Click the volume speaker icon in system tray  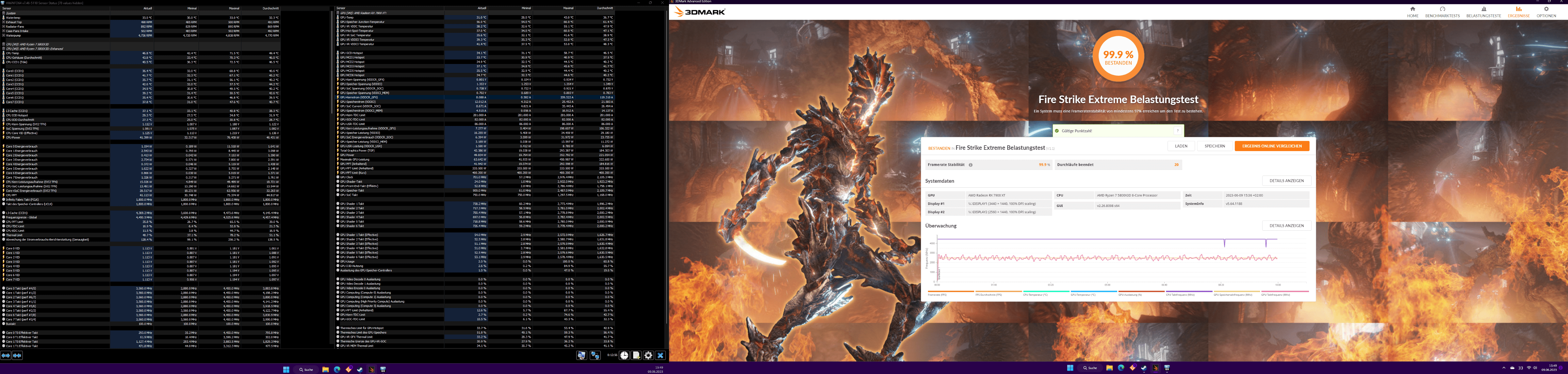1535,368
